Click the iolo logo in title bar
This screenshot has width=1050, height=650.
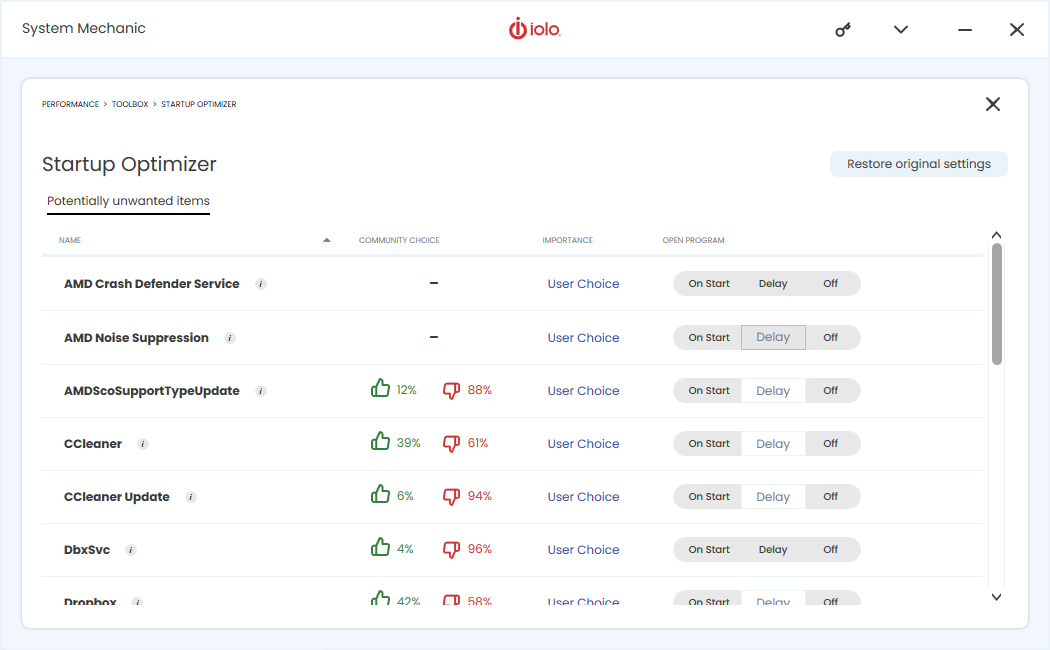[534, 29]
